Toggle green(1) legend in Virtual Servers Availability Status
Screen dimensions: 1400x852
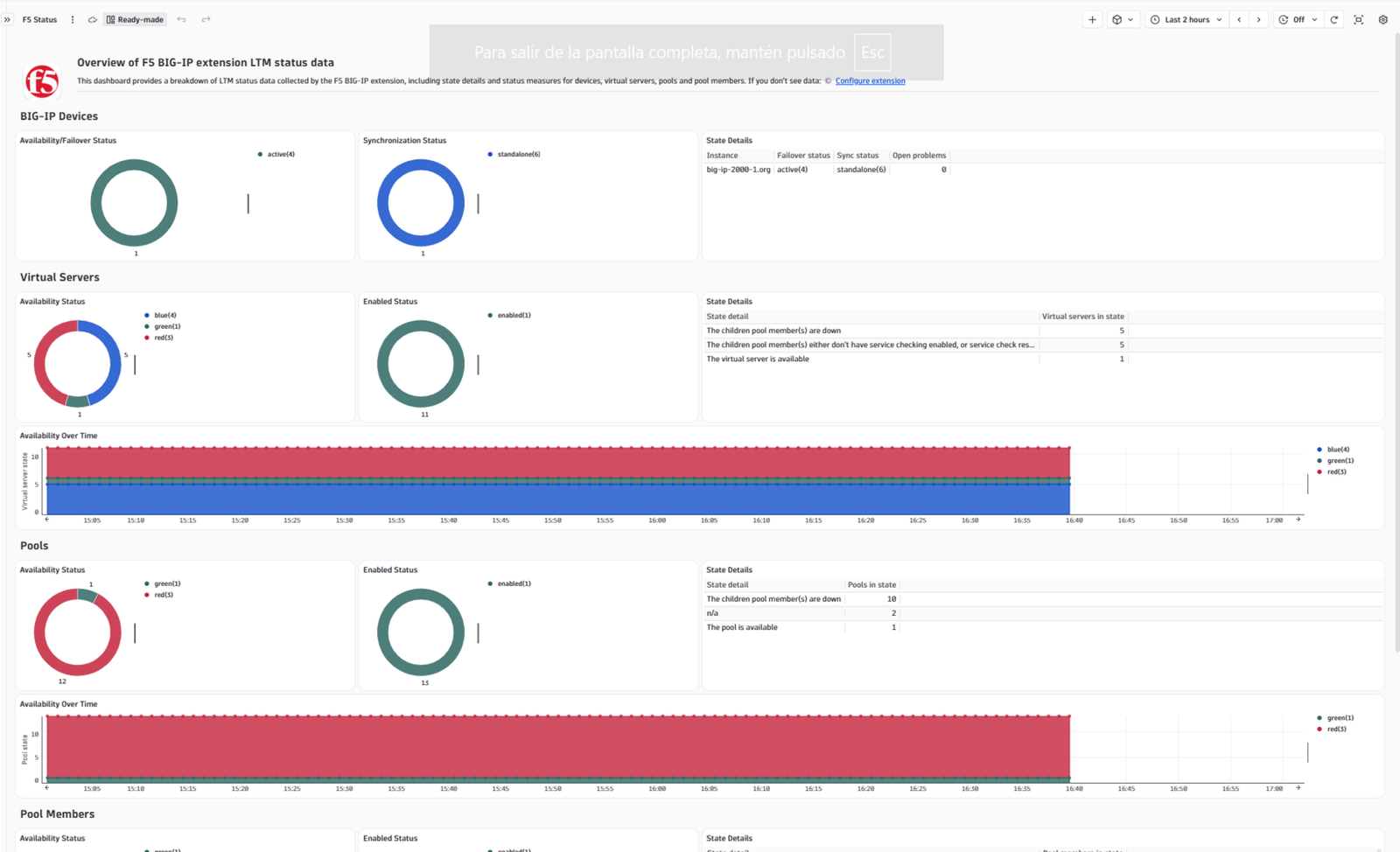tap(163, 326)
